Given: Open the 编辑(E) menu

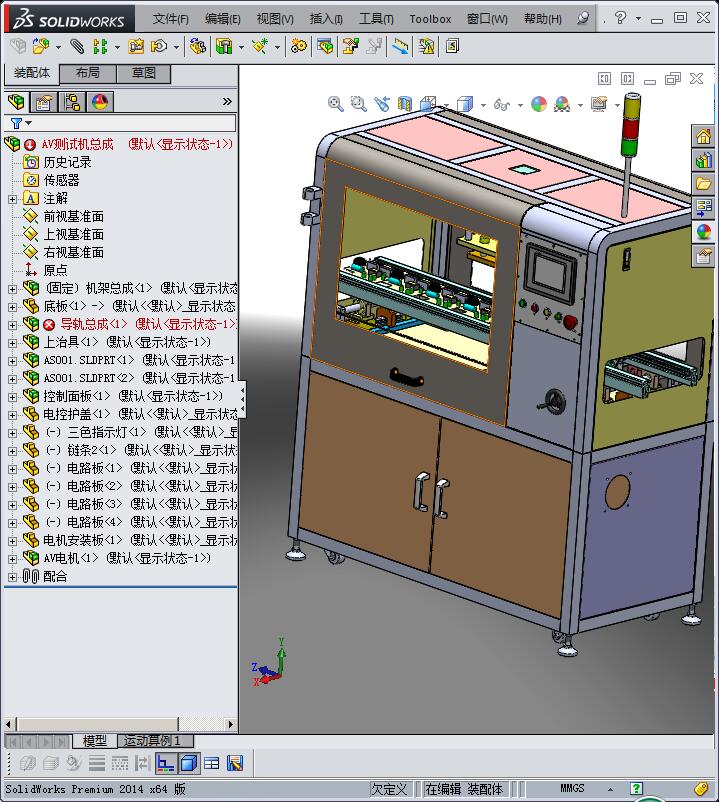Looking at the screenshot, I should (x=222, y=19).
